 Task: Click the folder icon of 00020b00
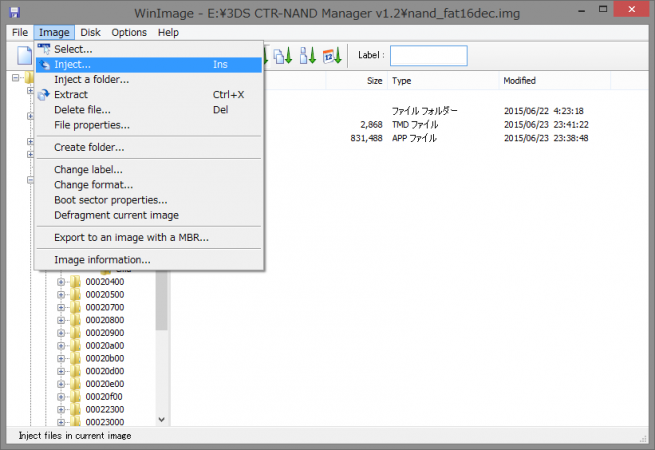(x=76, y=358)
